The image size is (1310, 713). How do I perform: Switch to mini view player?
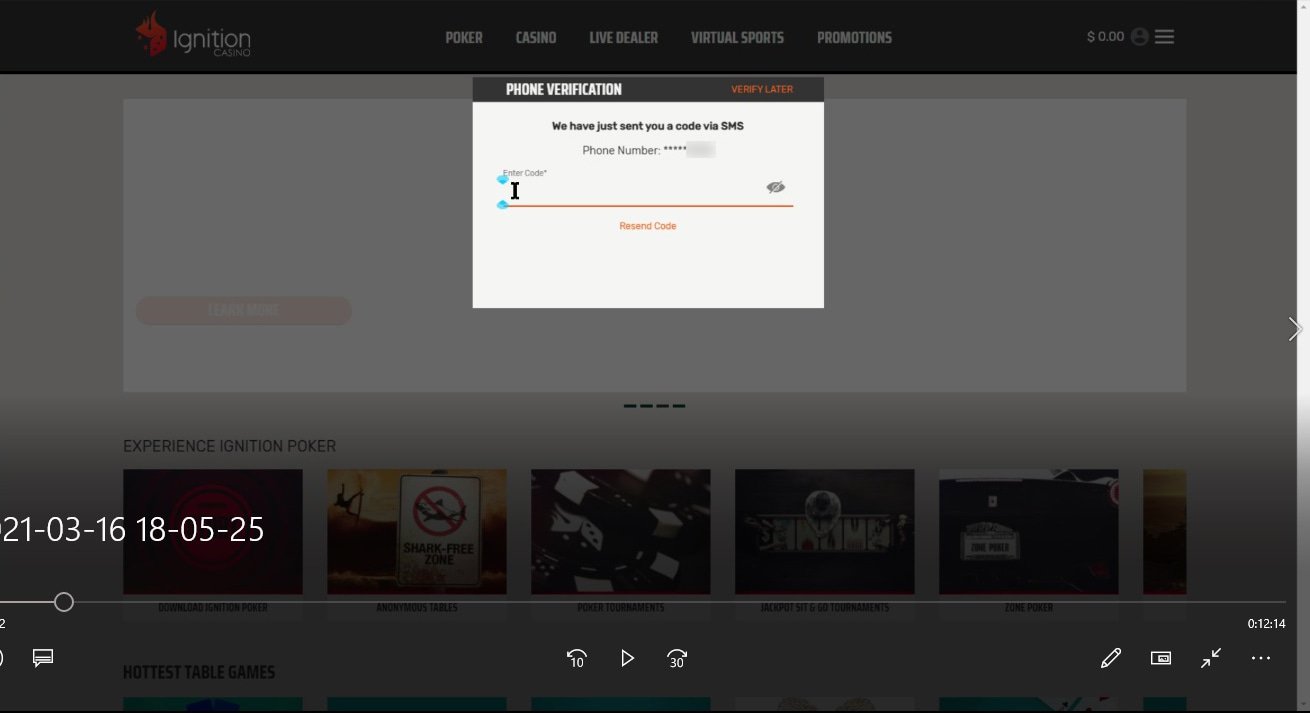point(1161,658)
